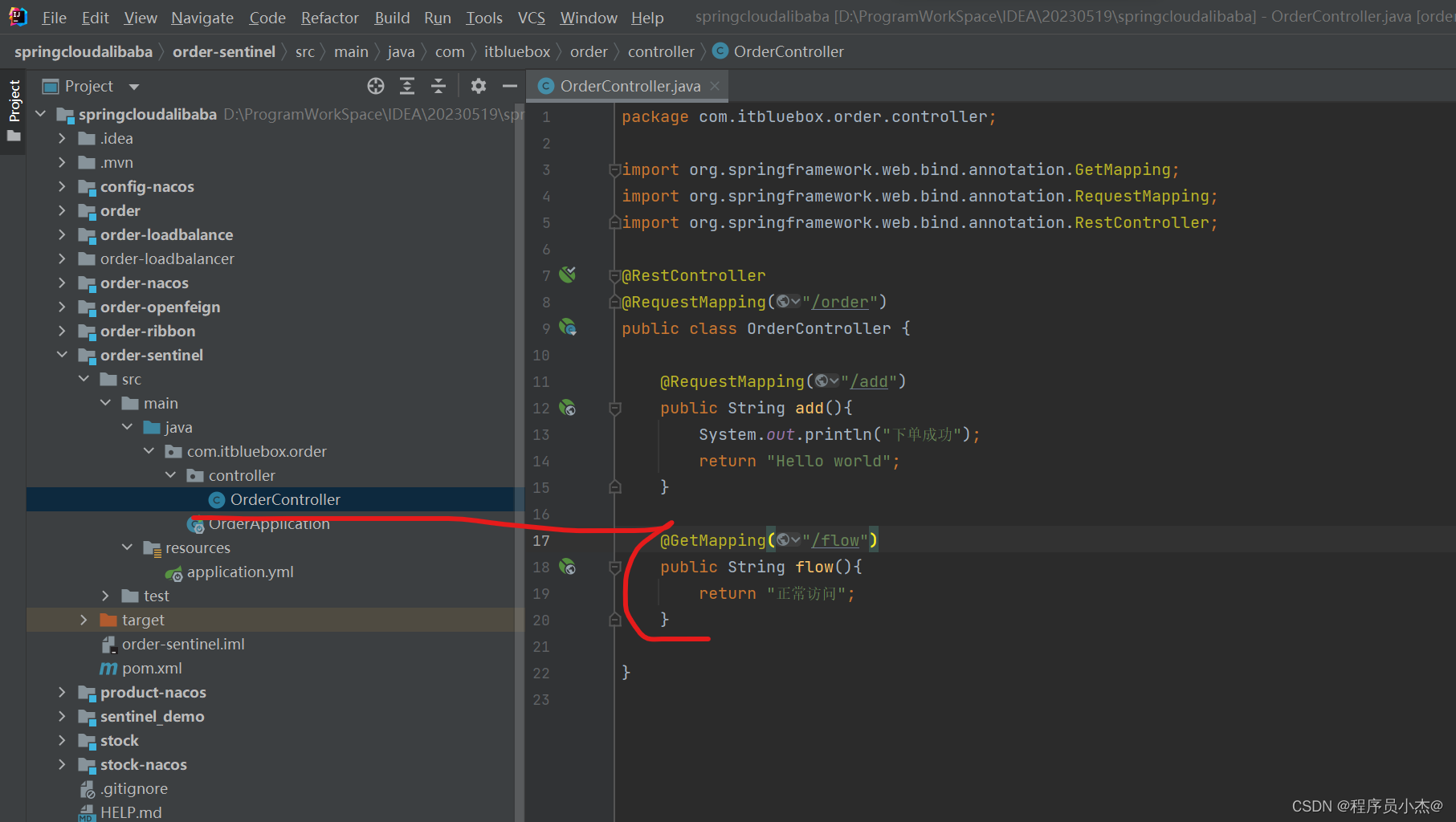Open Project panel settings gear

479,86
